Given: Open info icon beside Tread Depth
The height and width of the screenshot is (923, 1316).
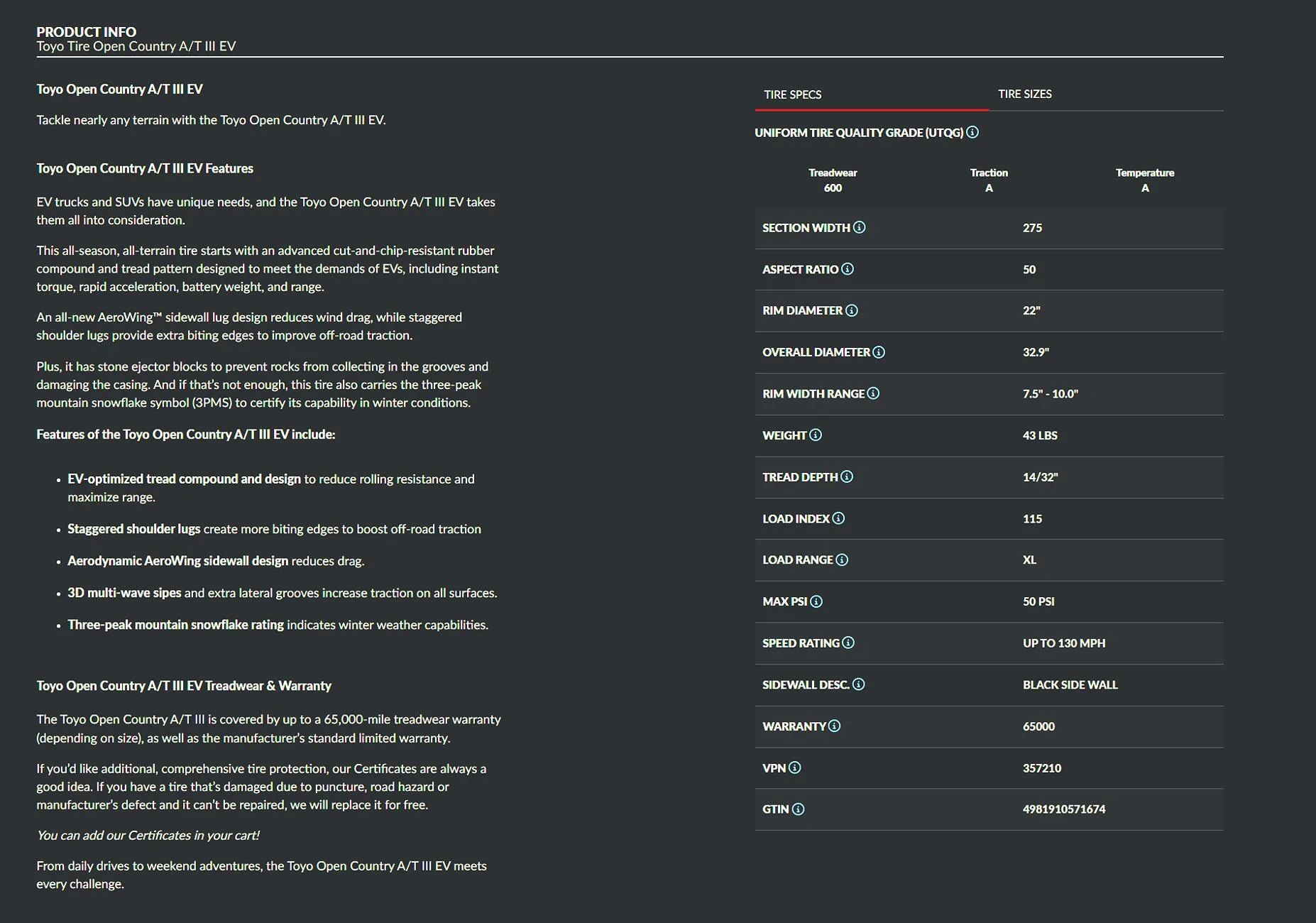Looking at the screenshot, I should (847, 476).
